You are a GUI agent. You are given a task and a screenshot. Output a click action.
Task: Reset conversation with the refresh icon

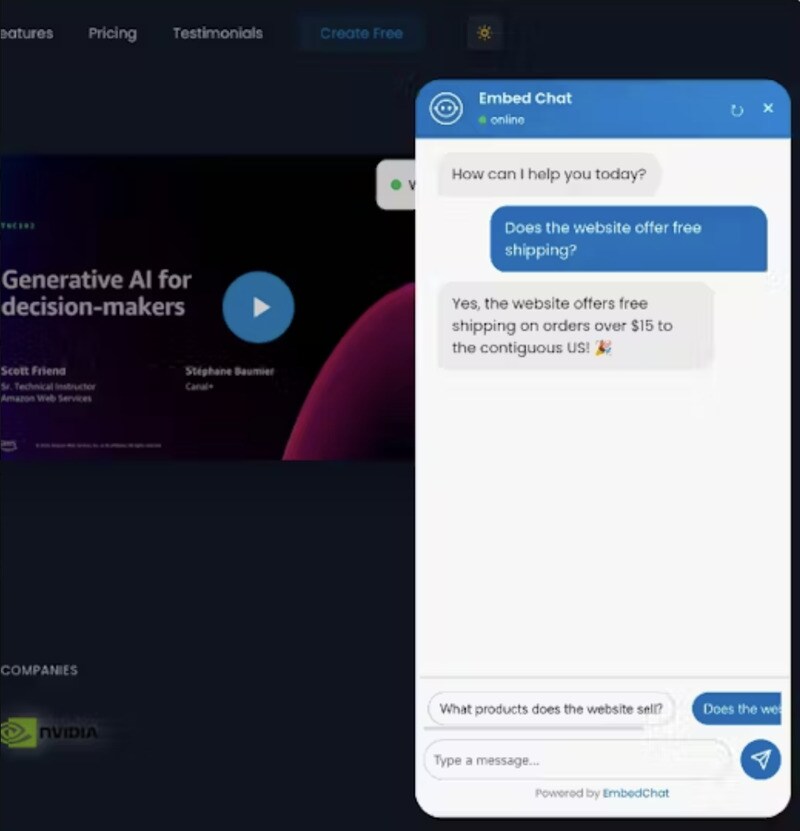coord(737,110)
